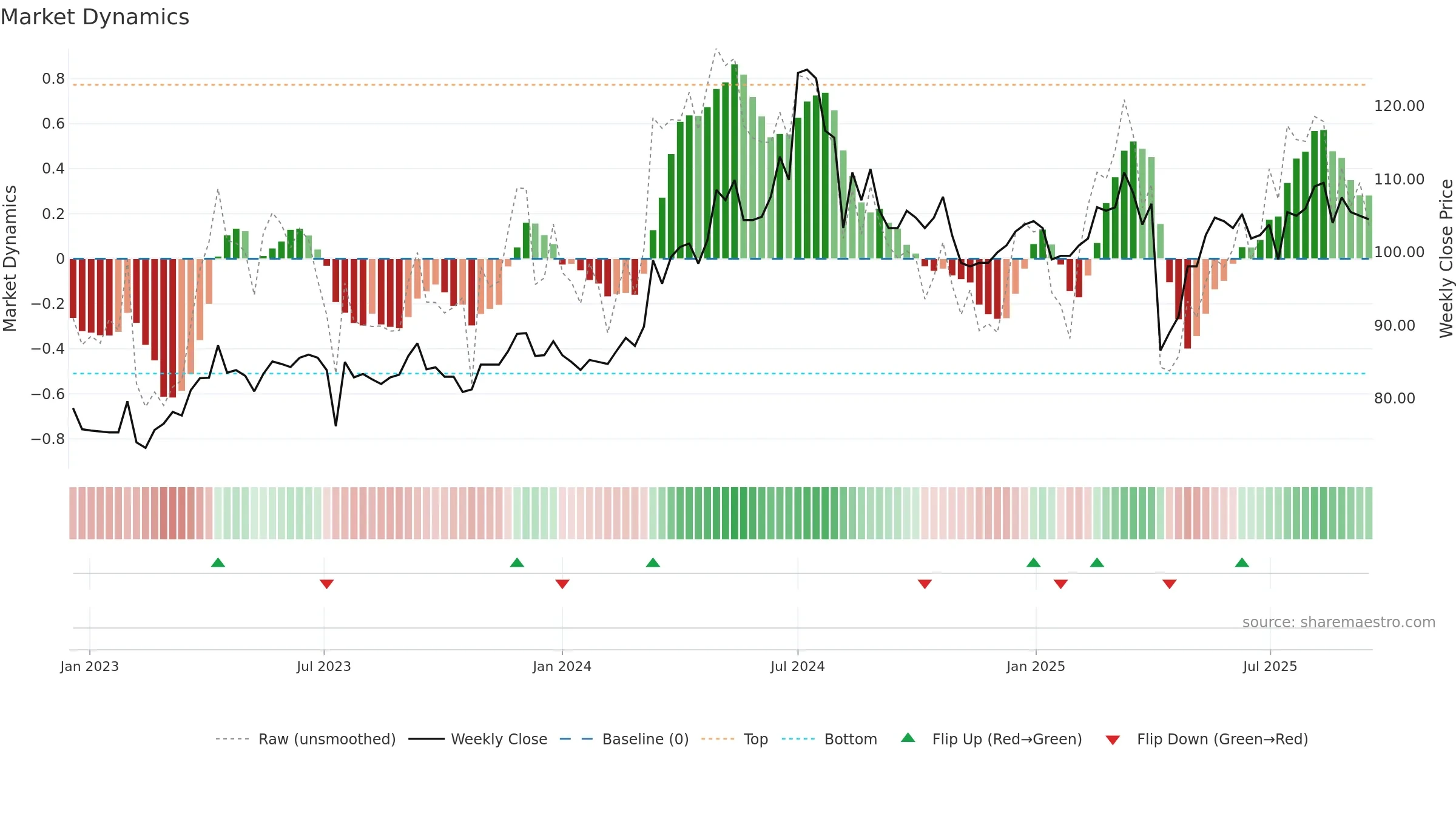The image size is (1456, 819).
Task: Click the 100.00 price tick on the right axis
Action: [x=1400, y=252]
